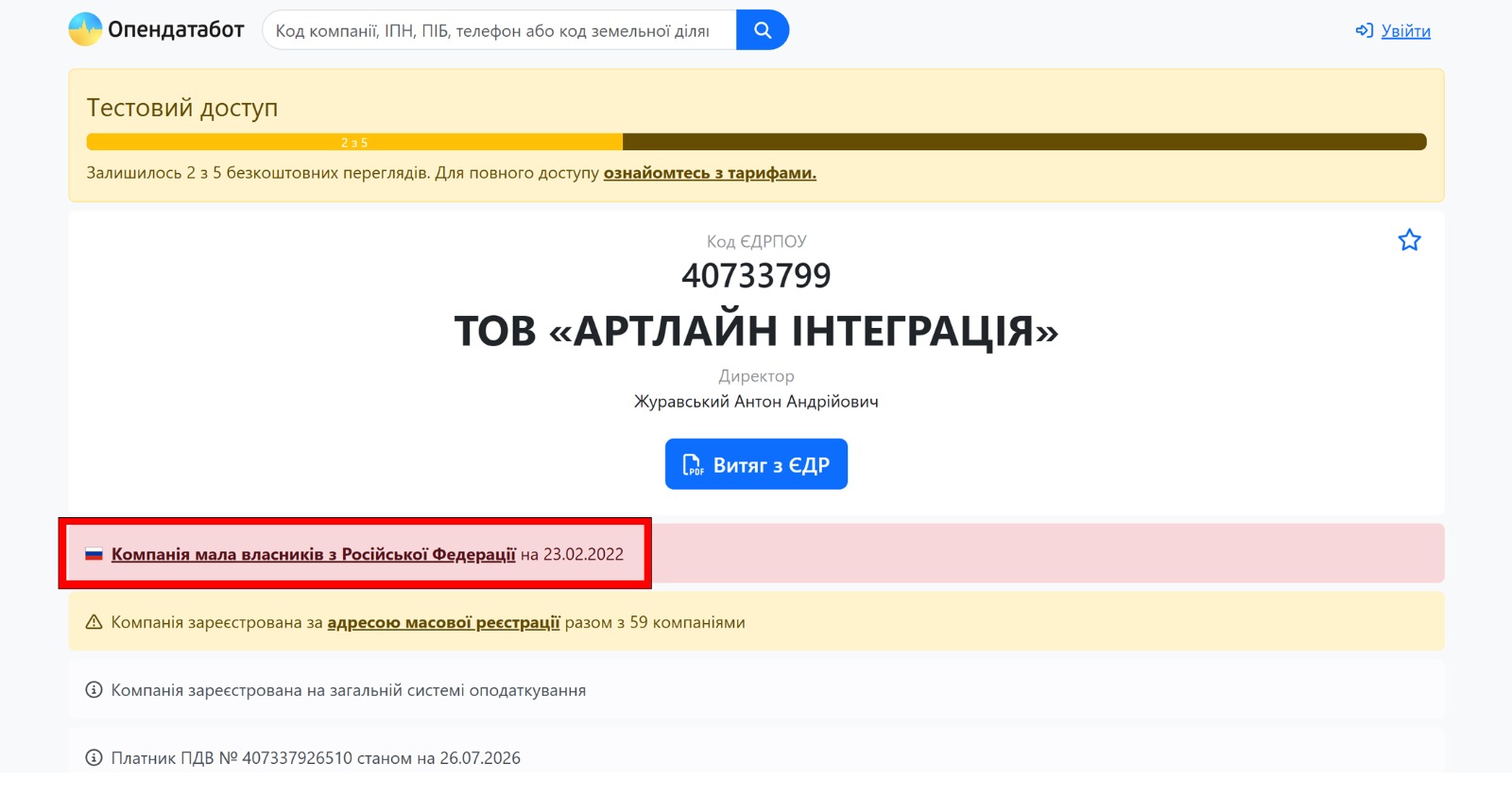
Task: Open the ознайомтесь з тарифами link
Action: 710,173
